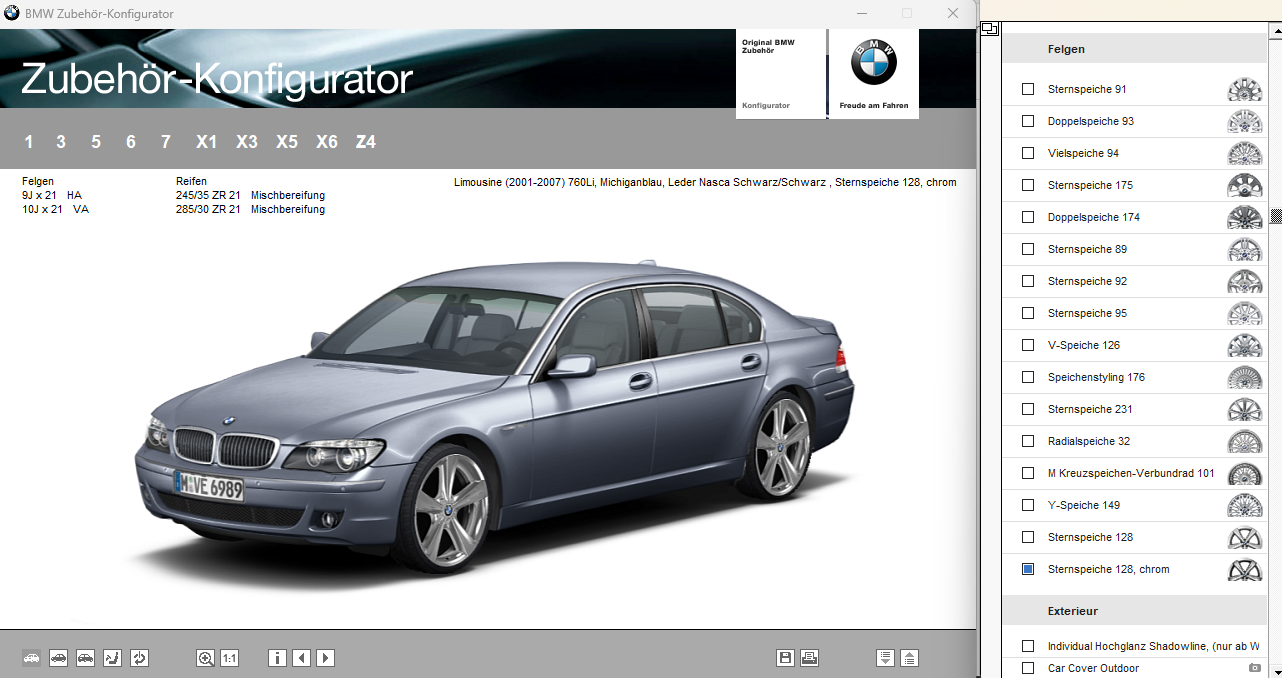
Task: Click the previous arrow (left triangle) icon
Action: coord(301,658)
